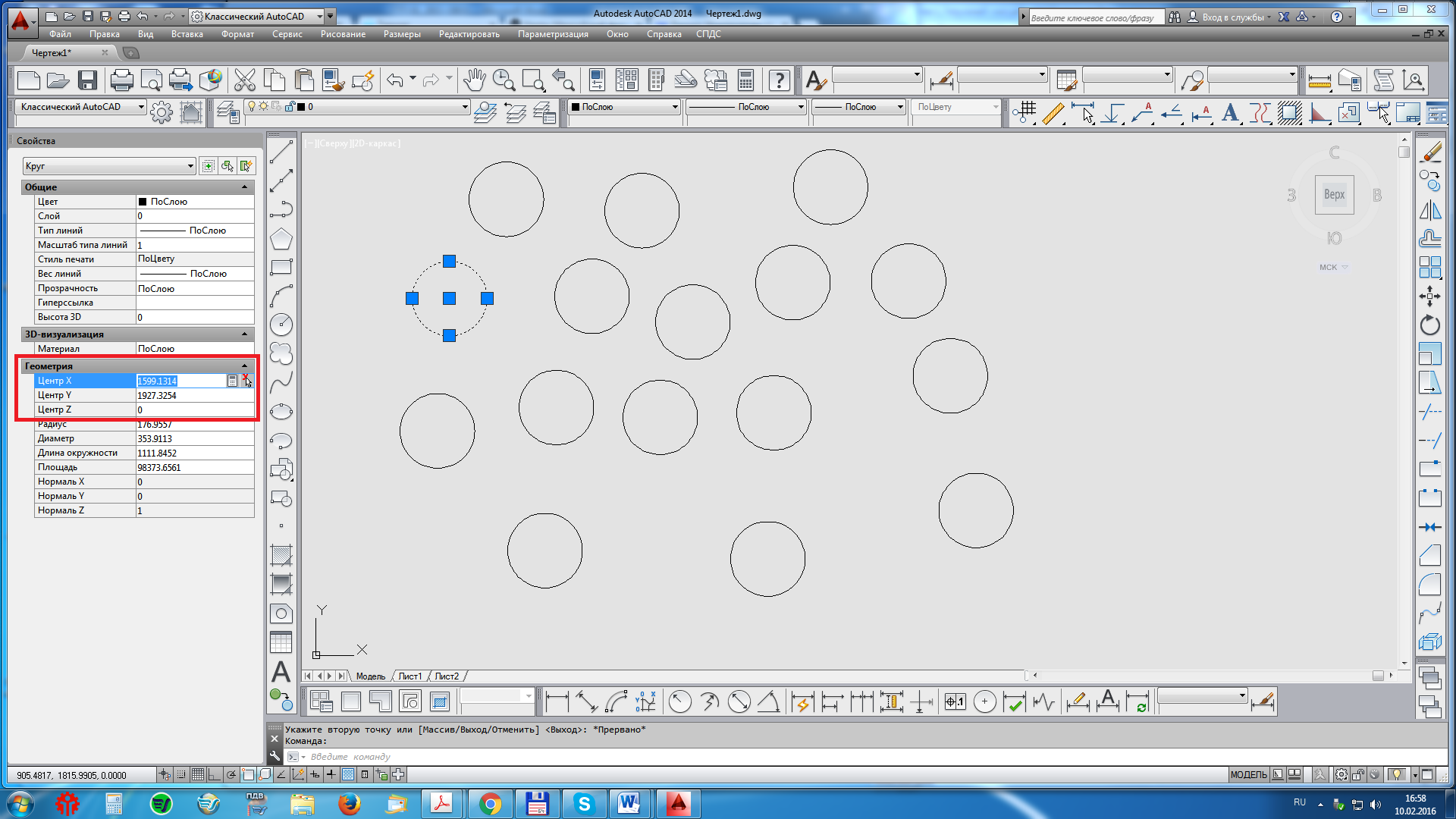Image resolution: width=1456 pixels, height=819 pixels.
Task: Click the Circle draw tool
Action: pyautogui.click(x=281, y=325)
